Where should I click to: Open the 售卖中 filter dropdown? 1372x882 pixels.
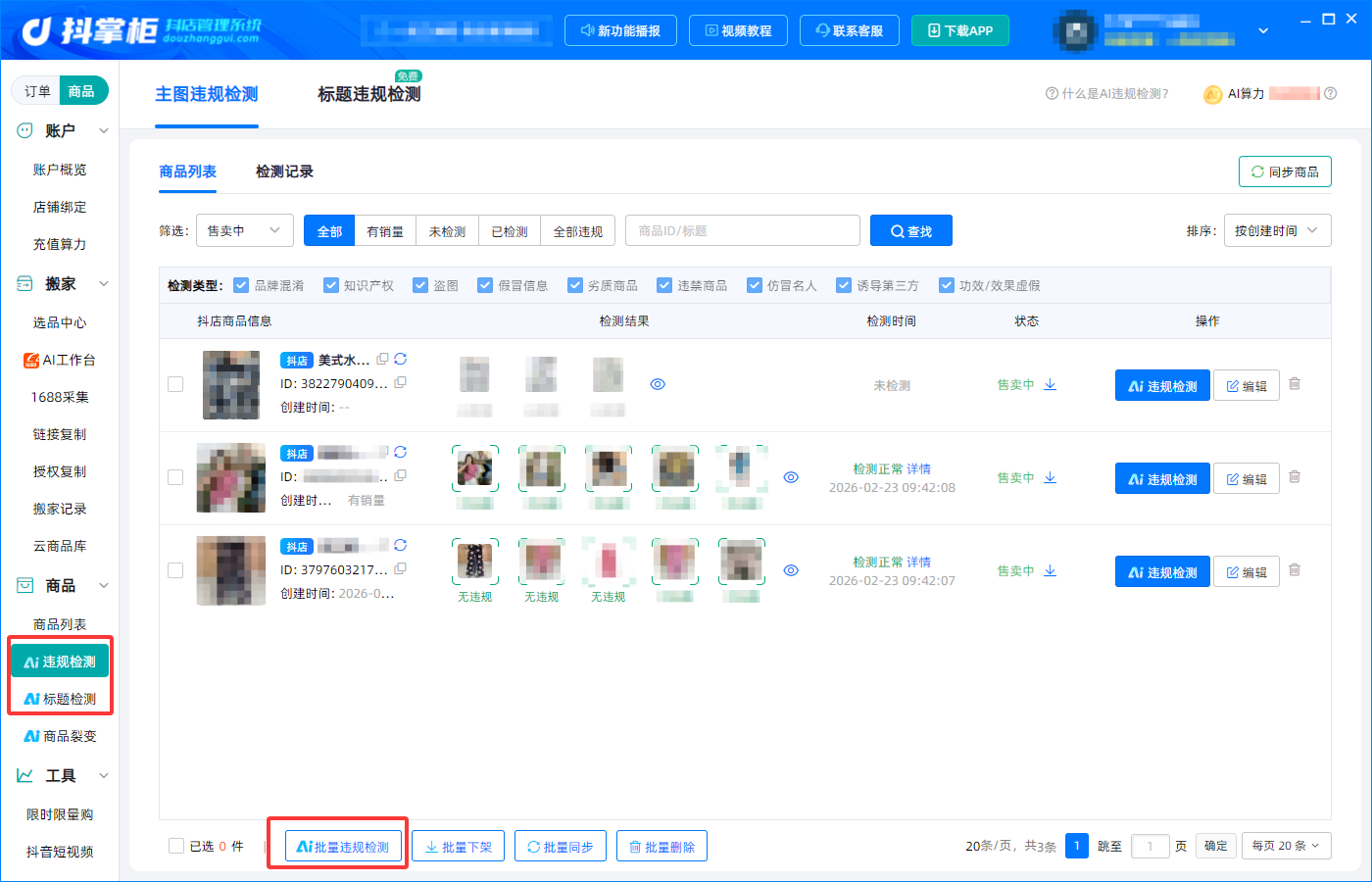(x=245, y=230)
